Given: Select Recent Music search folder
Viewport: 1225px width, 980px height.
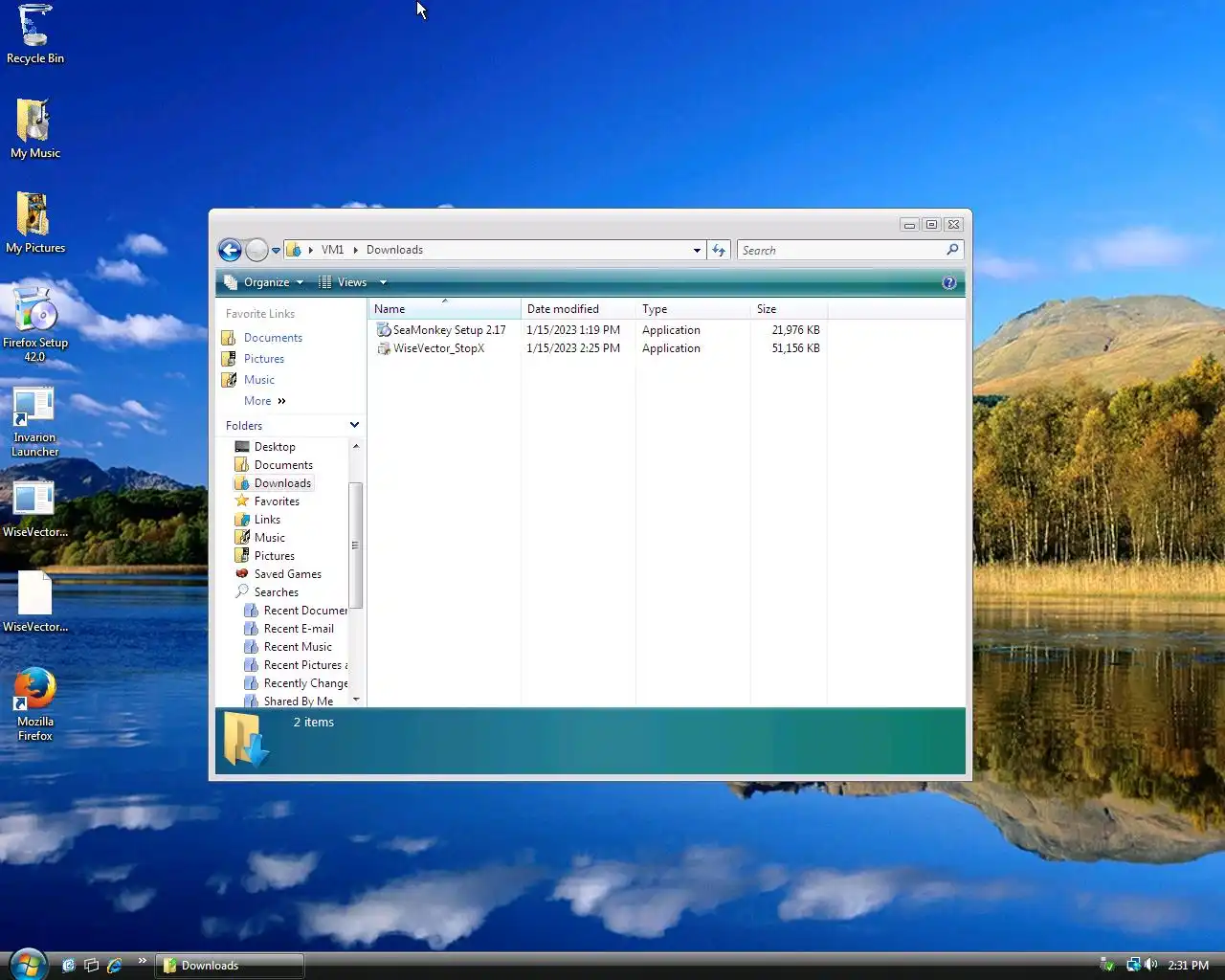Looking at the screenshot, I should tap(298, 647).
